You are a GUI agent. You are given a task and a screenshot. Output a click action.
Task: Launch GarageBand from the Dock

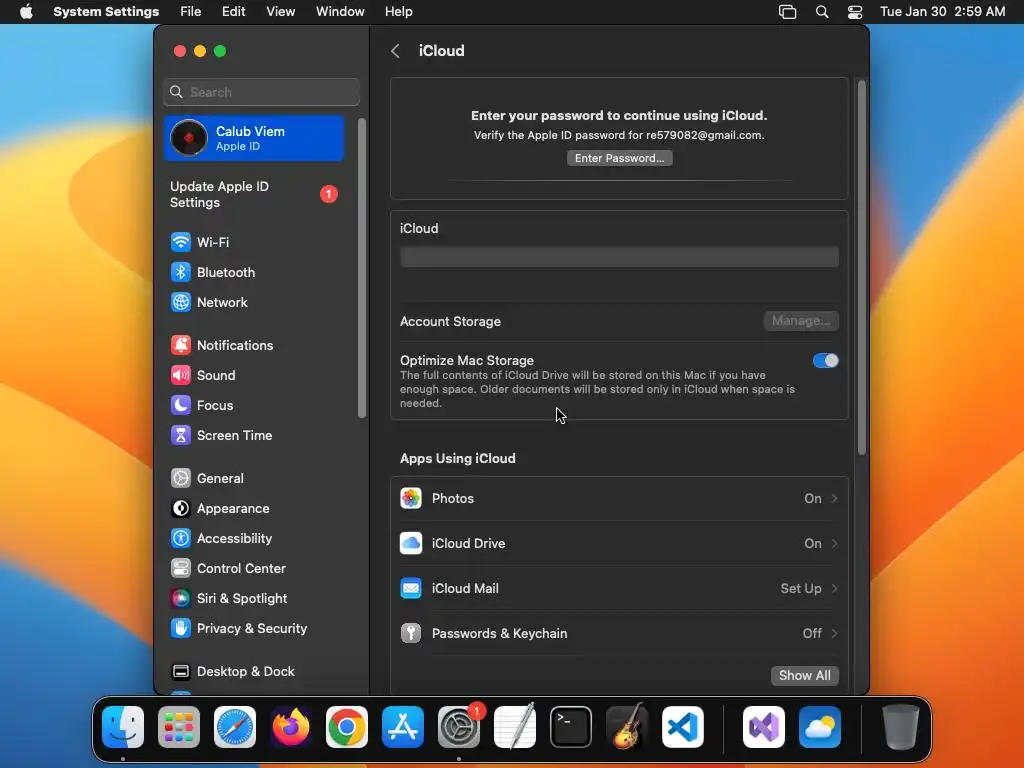point(627,727)
